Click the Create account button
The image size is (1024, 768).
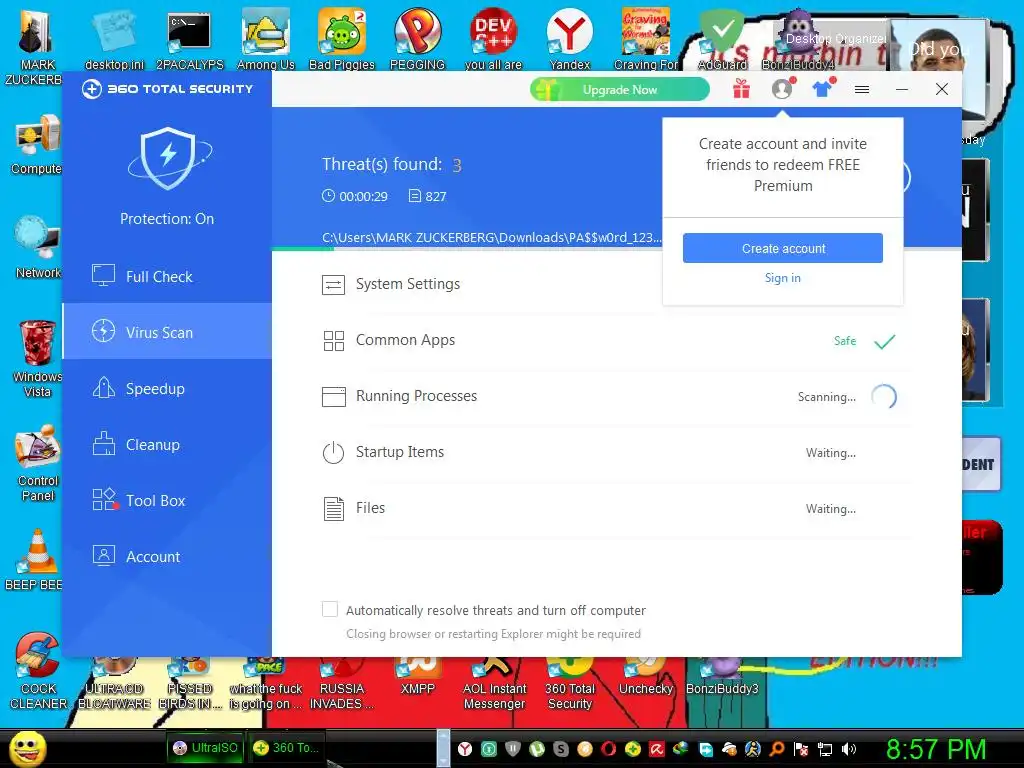click(x=783, y=248)
